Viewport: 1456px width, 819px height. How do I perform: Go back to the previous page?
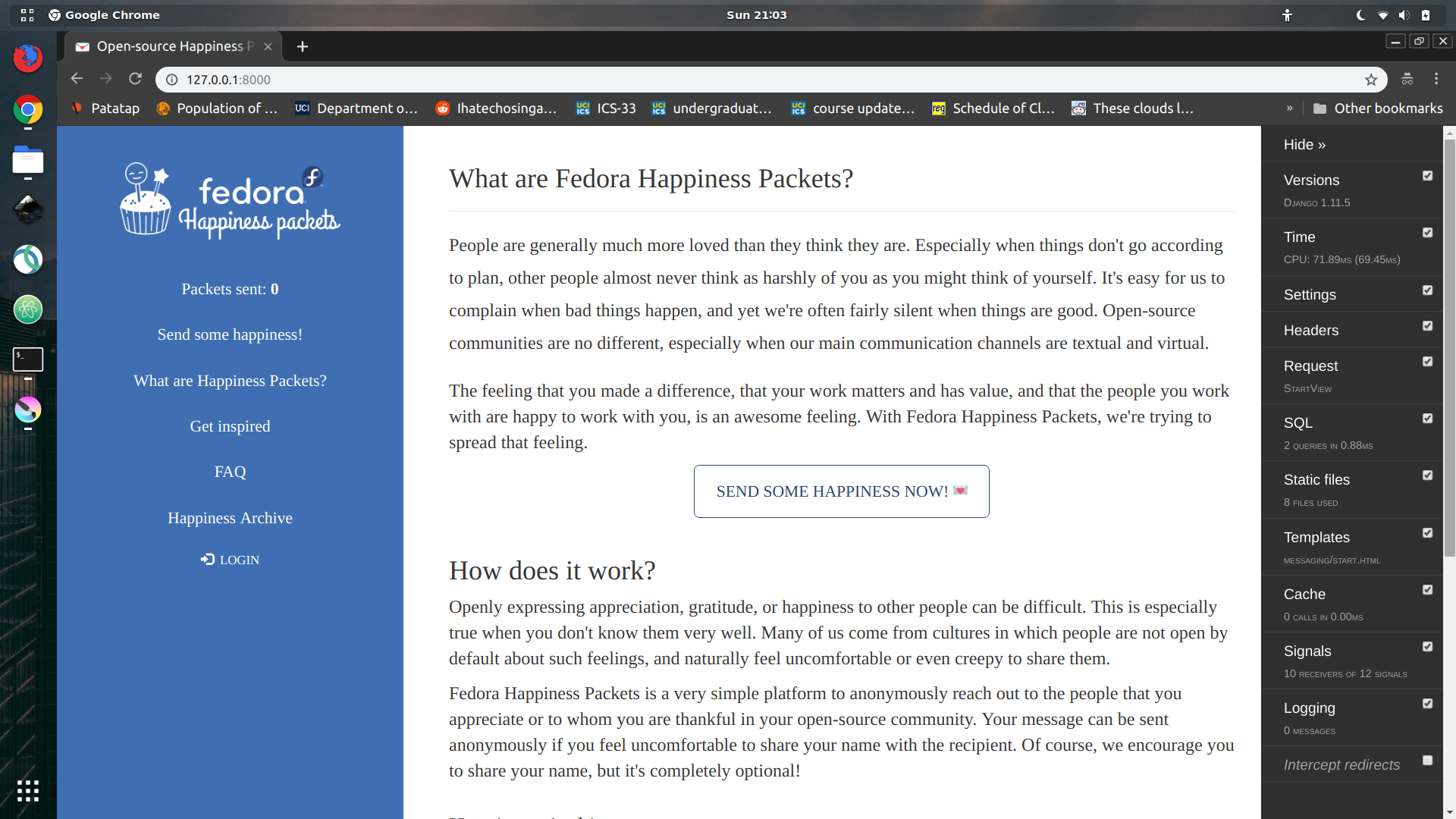(x=77, y=79)
